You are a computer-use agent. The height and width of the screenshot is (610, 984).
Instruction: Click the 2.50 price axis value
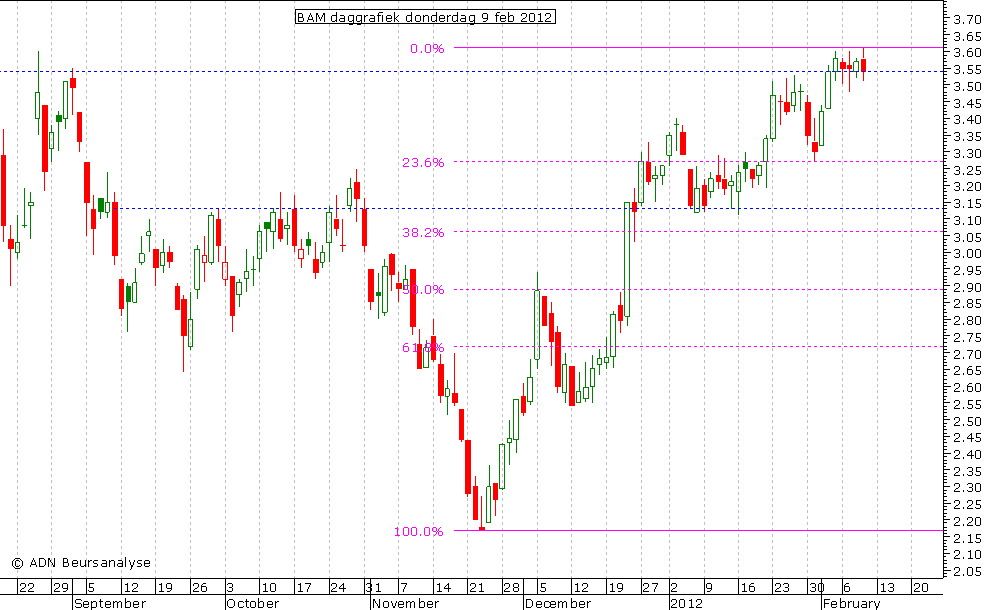click(x=967, y=420)
